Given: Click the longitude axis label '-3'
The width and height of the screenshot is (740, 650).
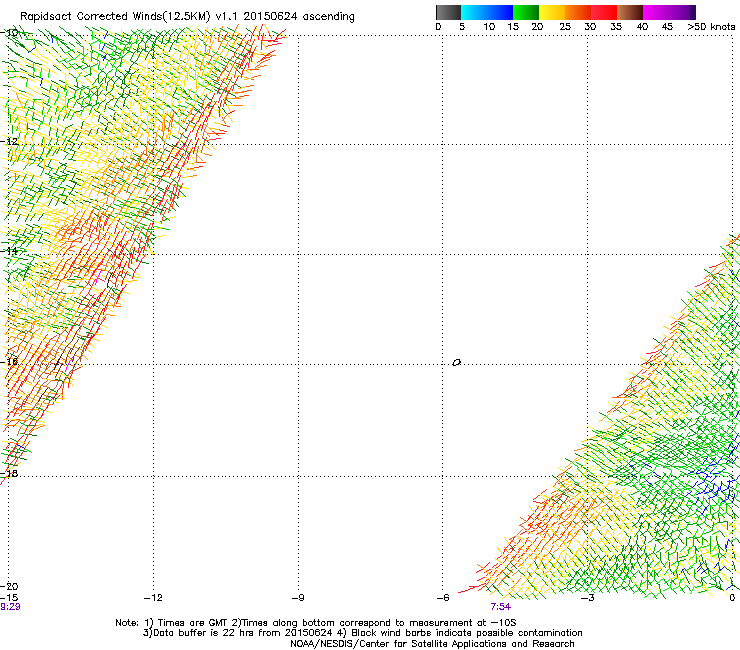Looking at the screenshot, I should (x=588, y=598).
